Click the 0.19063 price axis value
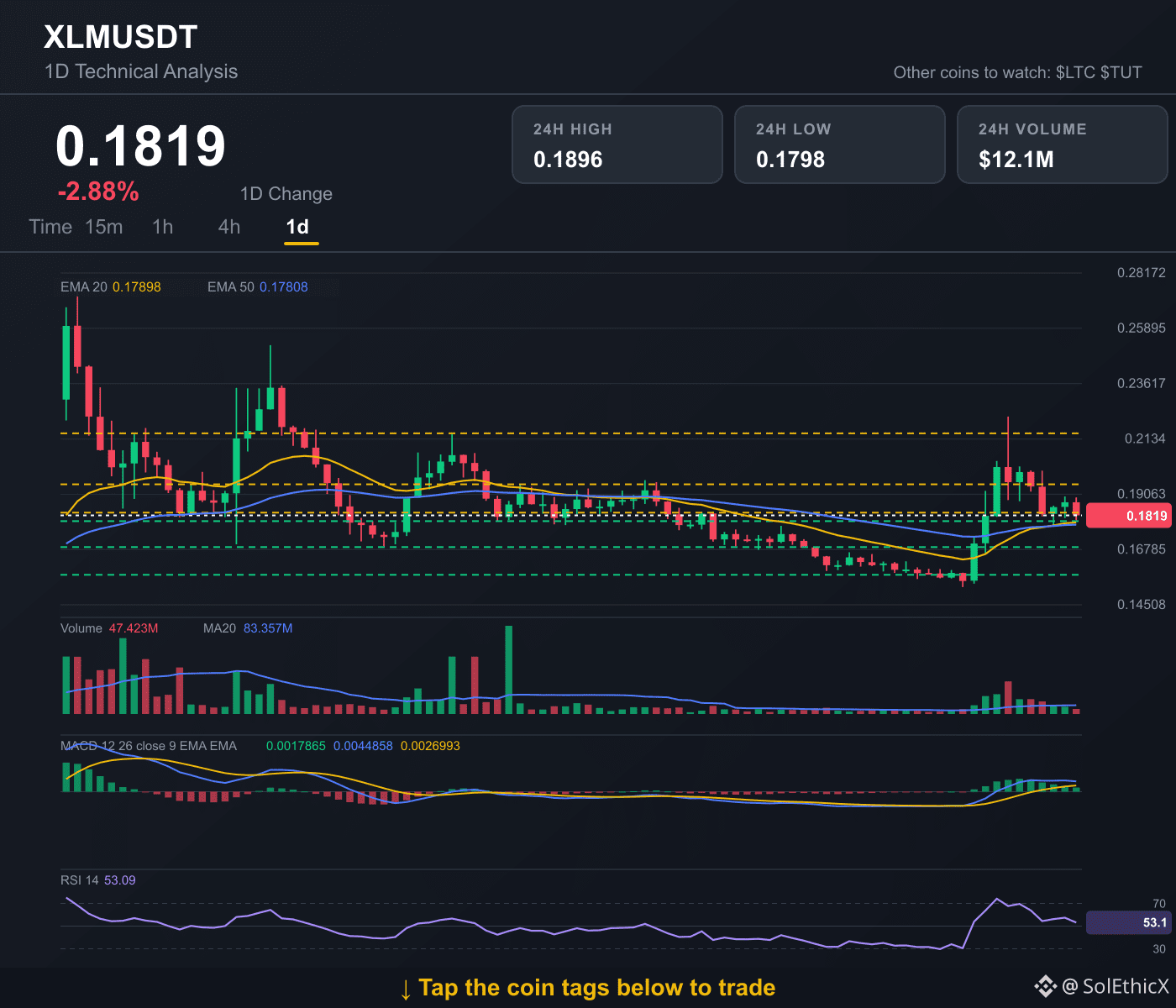The image size is (1176, 1008). [1142, 494]
